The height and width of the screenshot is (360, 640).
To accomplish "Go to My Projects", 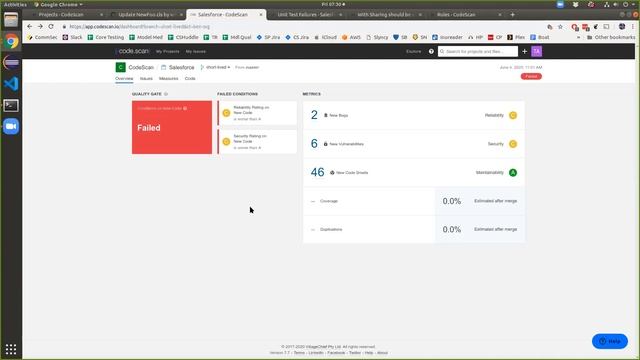I will pos(167,52).
